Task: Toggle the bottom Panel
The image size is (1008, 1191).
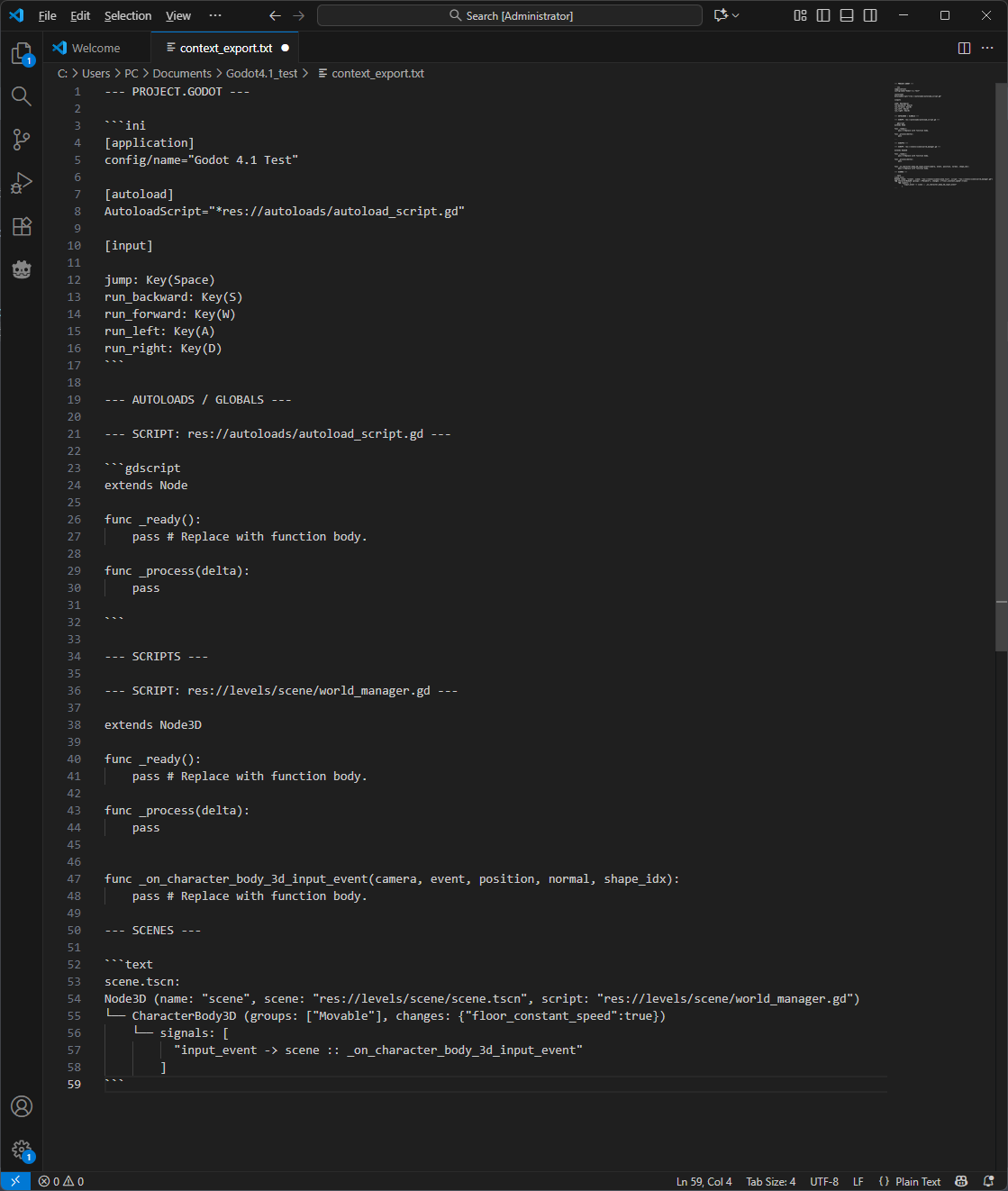Action: click(x=847, y=15)
